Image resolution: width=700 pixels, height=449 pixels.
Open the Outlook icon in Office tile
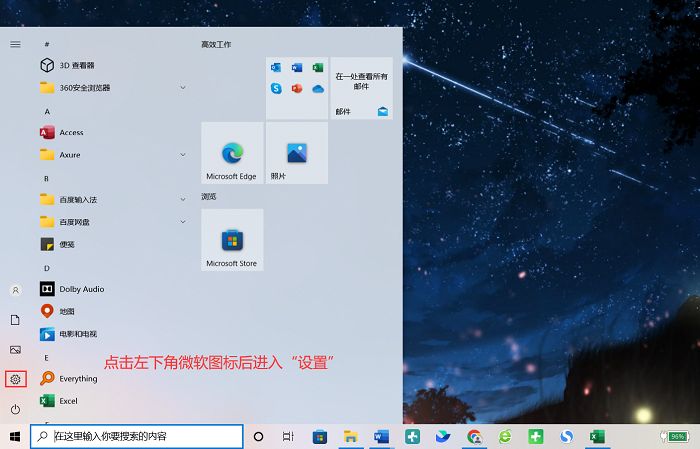pos(276,67)
